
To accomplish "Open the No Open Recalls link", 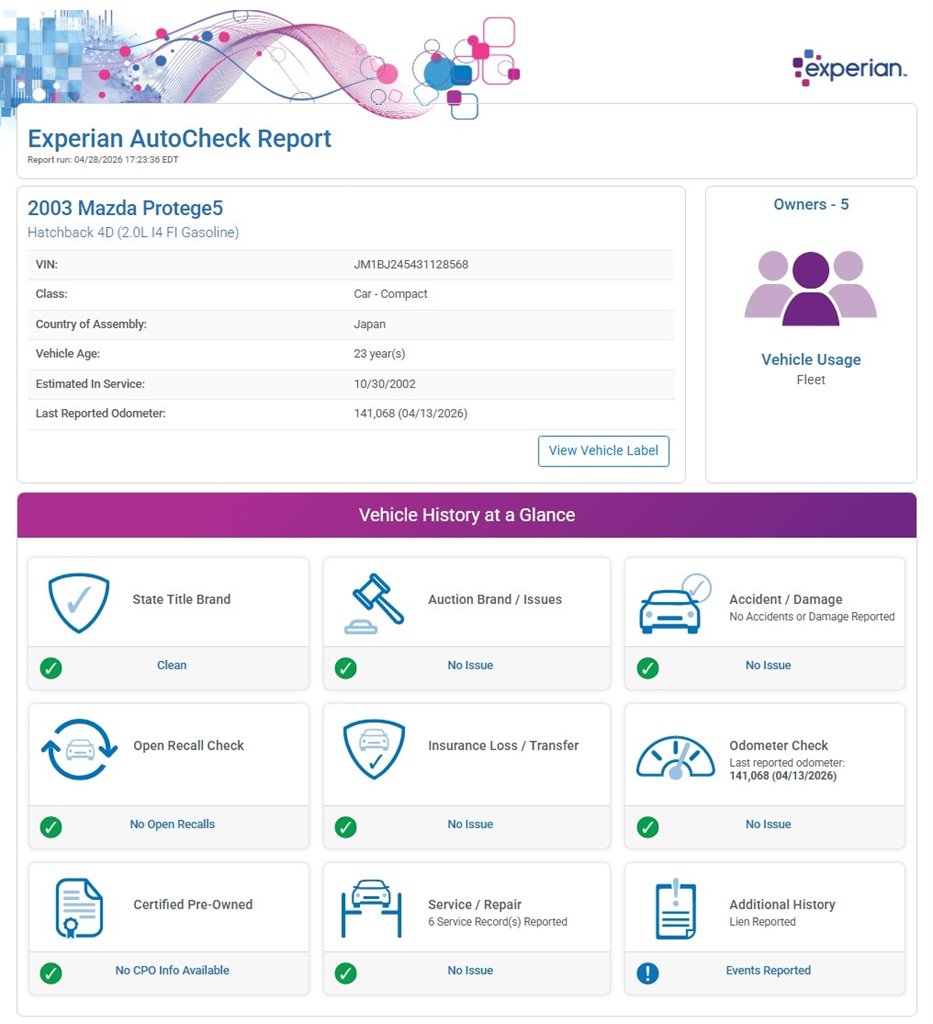I will pos(172,824).
